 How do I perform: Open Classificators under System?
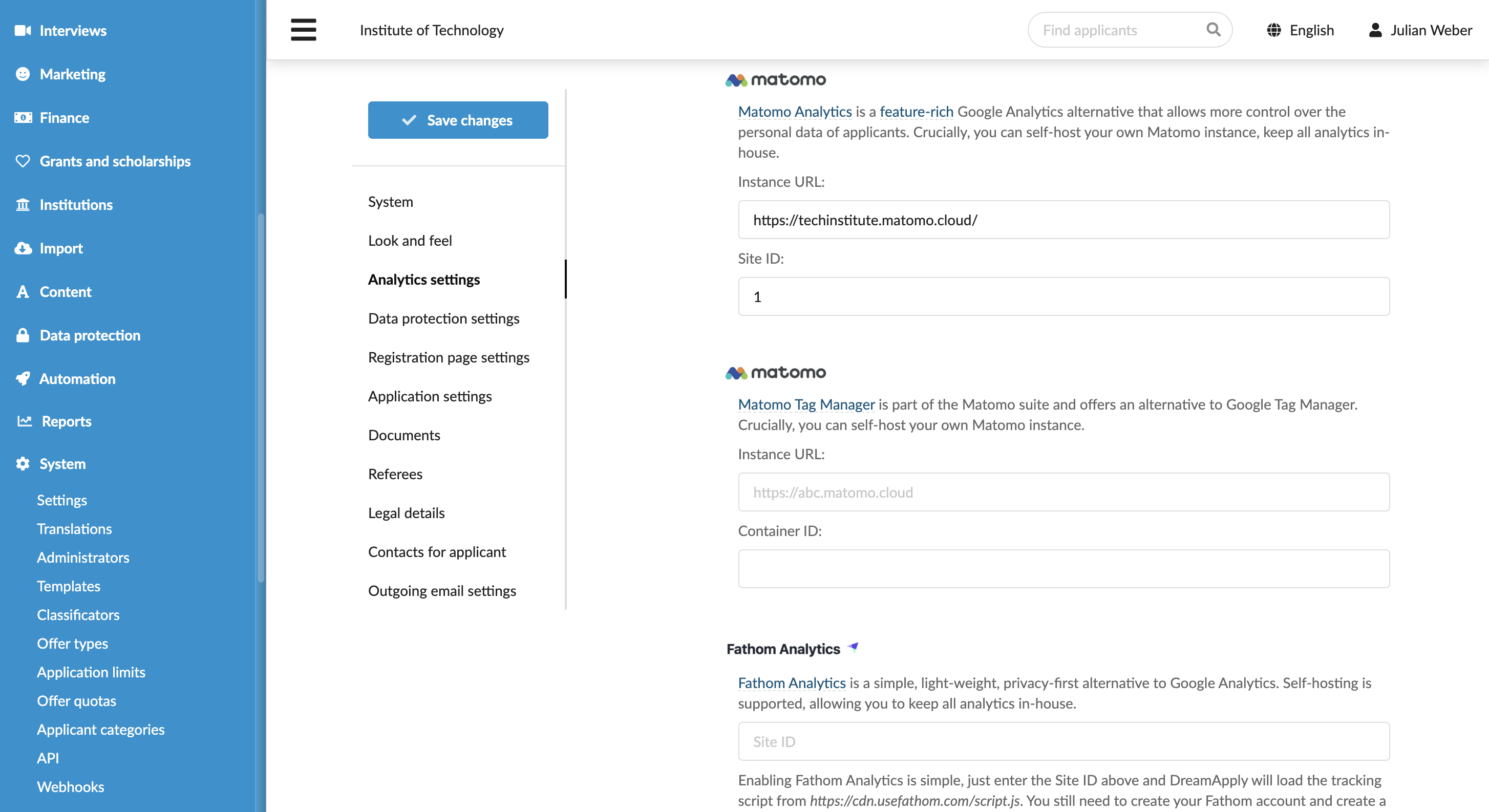point(79,615)
